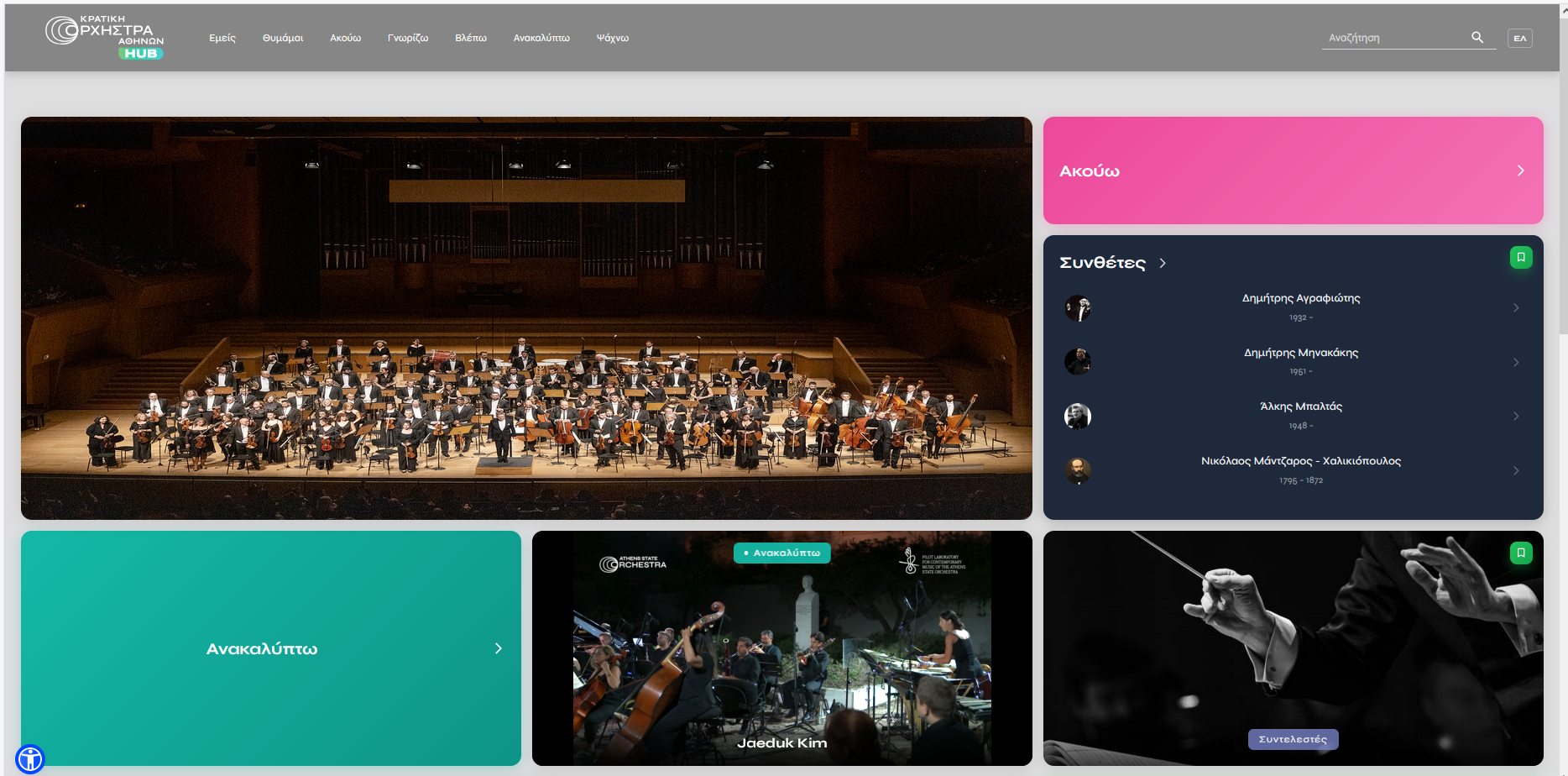
Task: Click the Συντελεστές button
Action: tap(1293, 739)
